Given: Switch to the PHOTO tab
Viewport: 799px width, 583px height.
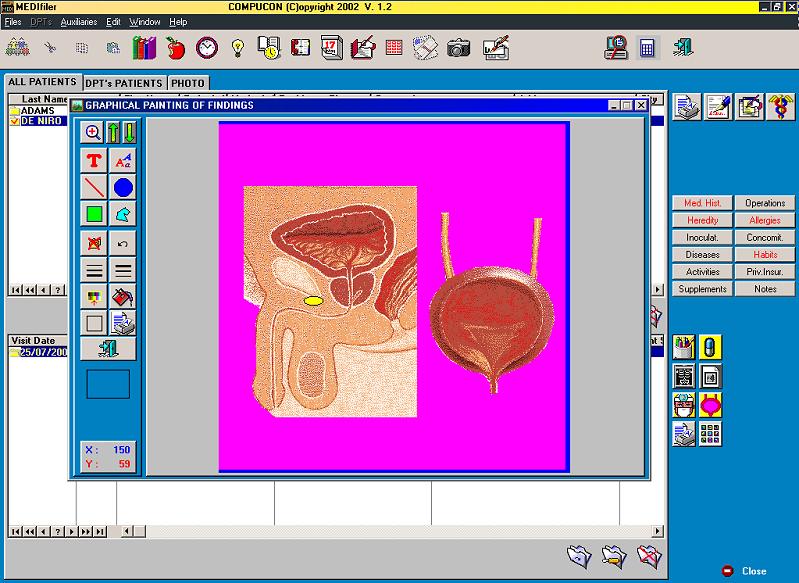Looking at the screenshot, I should (x=188, y=83).
